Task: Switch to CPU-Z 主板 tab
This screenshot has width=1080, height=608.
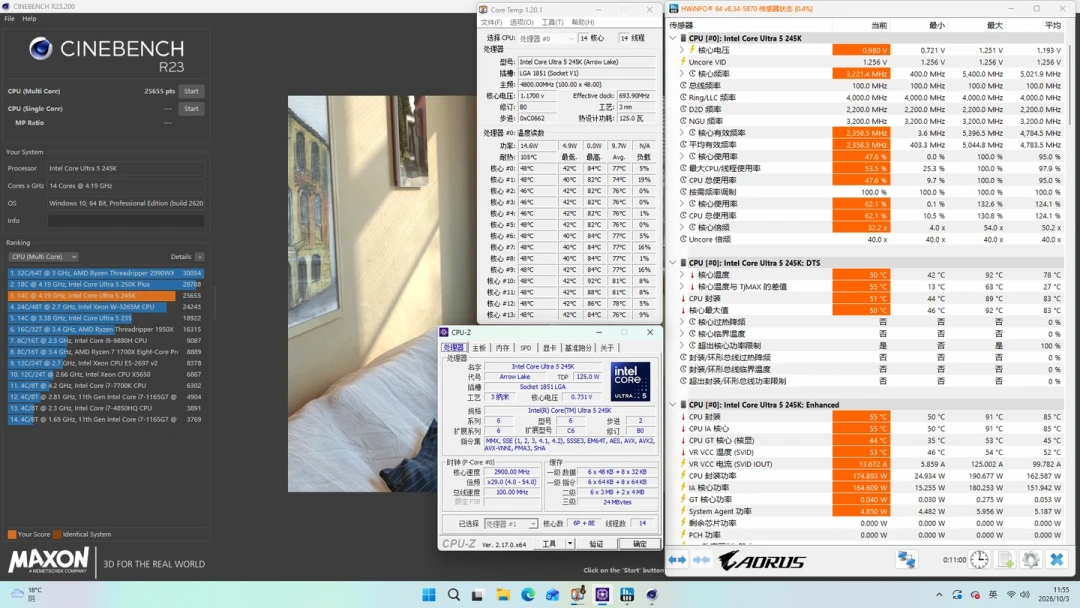Action: click(x=479, y=348)
